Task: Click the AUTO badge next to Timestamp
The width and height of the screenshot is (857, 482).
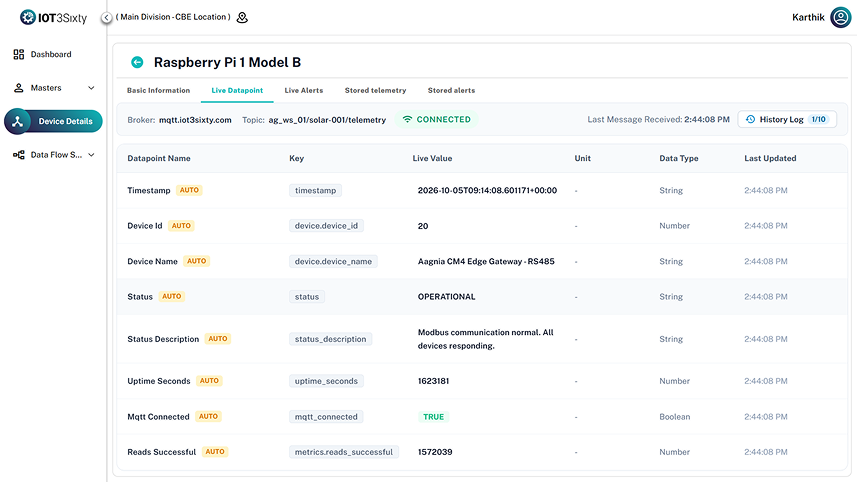Action: pyautogui.click(x=189, y=190)
